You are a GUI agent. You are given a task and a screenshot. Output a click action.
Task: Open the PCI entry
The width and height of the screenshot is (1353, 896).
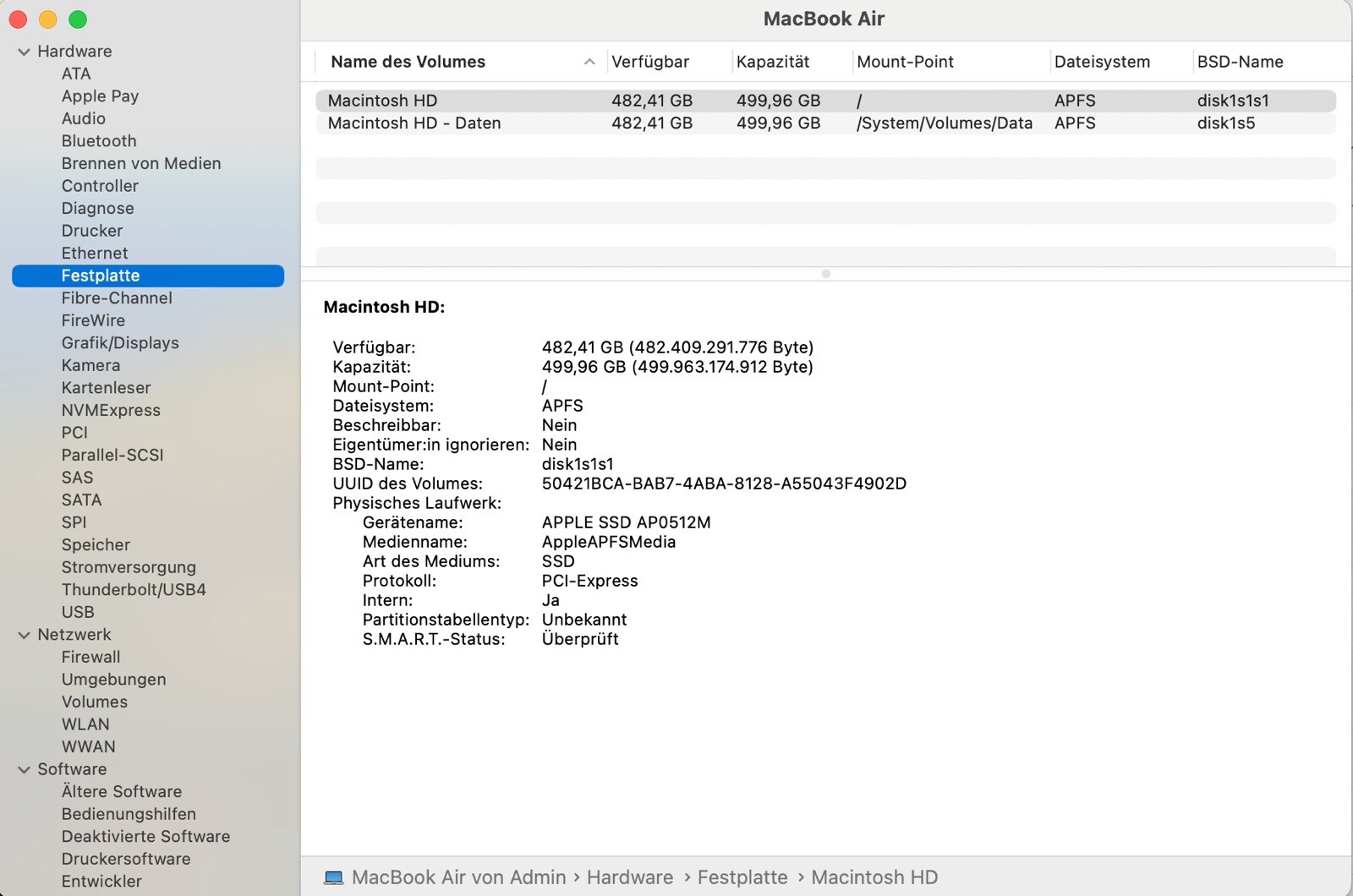point(74,432)
